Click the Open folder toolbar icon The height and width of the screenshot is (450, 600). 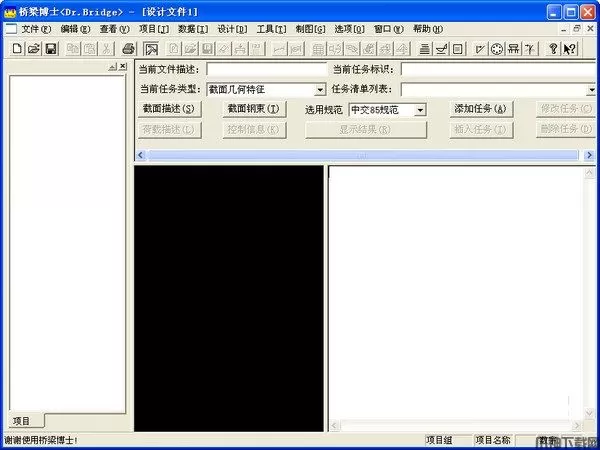point(34,49)
